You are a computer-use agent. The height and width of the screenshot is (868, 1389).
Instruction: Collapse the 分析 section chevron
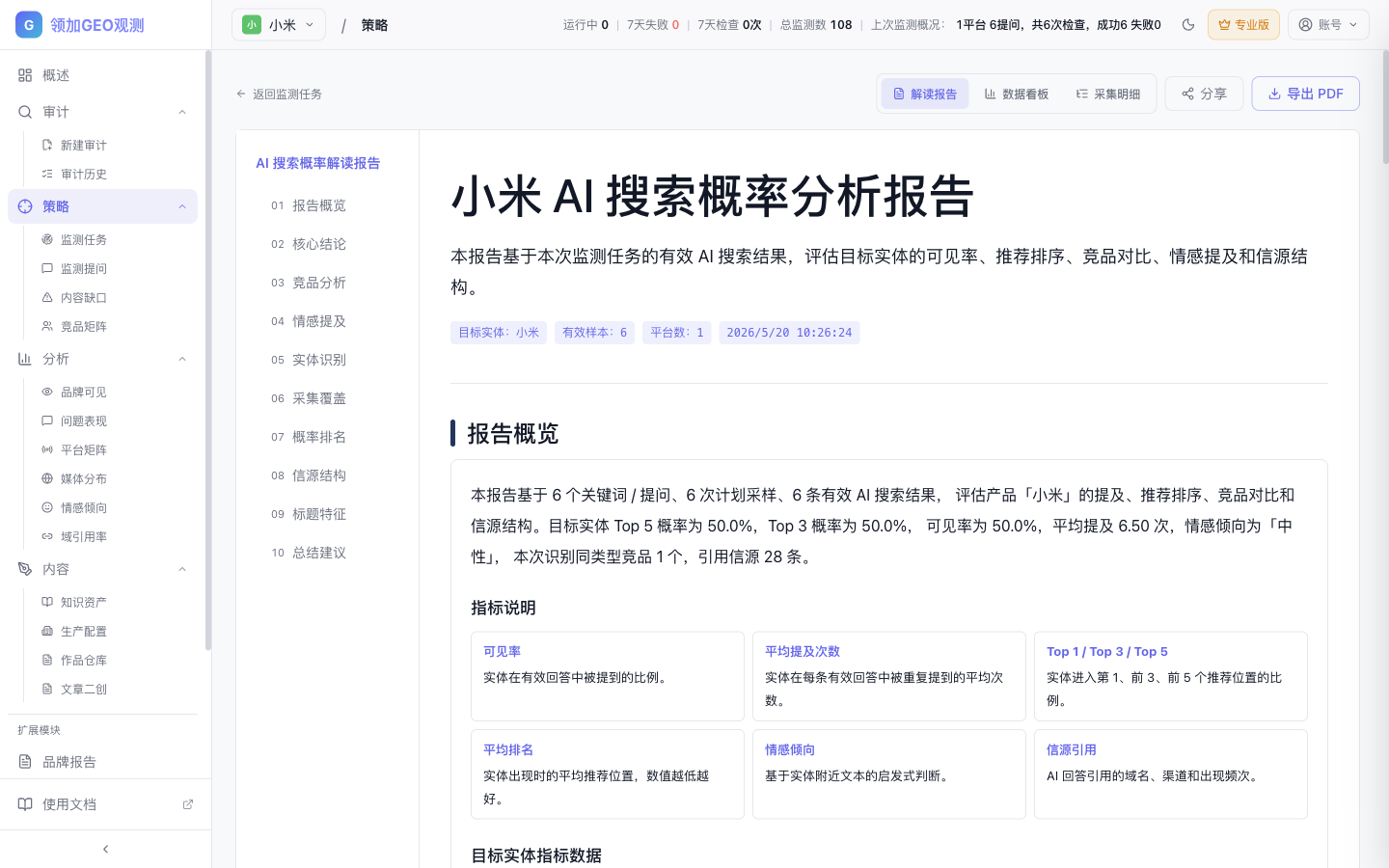click(182, 359)
